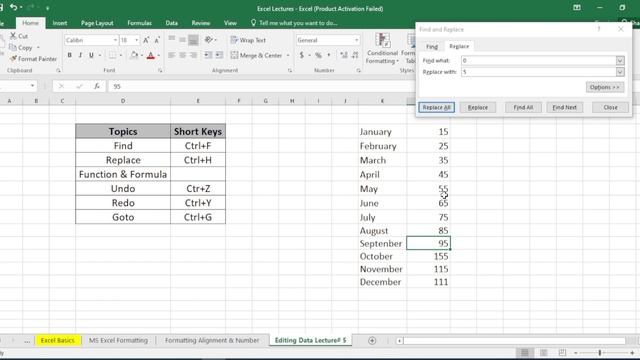Apply fill color bucket
This screenshot has width=640, height=360.
[x=134, y=55]
